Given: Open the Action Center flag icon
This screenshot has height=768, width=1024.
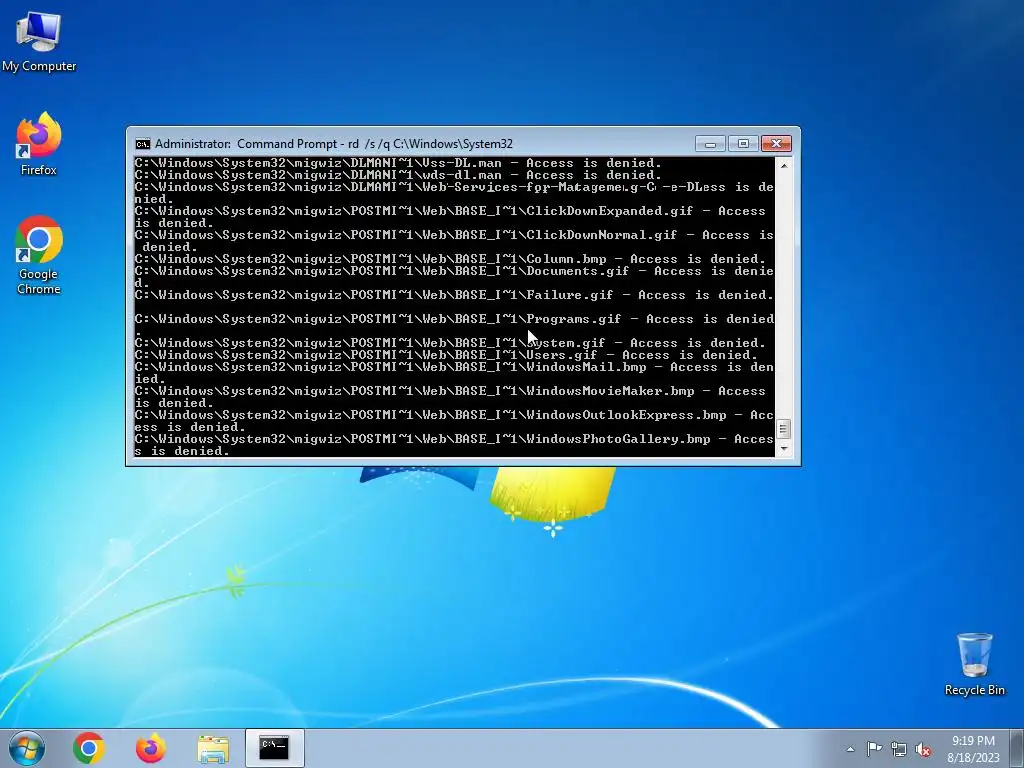Looking at the screenshot, I should click(x=874, y=749).
